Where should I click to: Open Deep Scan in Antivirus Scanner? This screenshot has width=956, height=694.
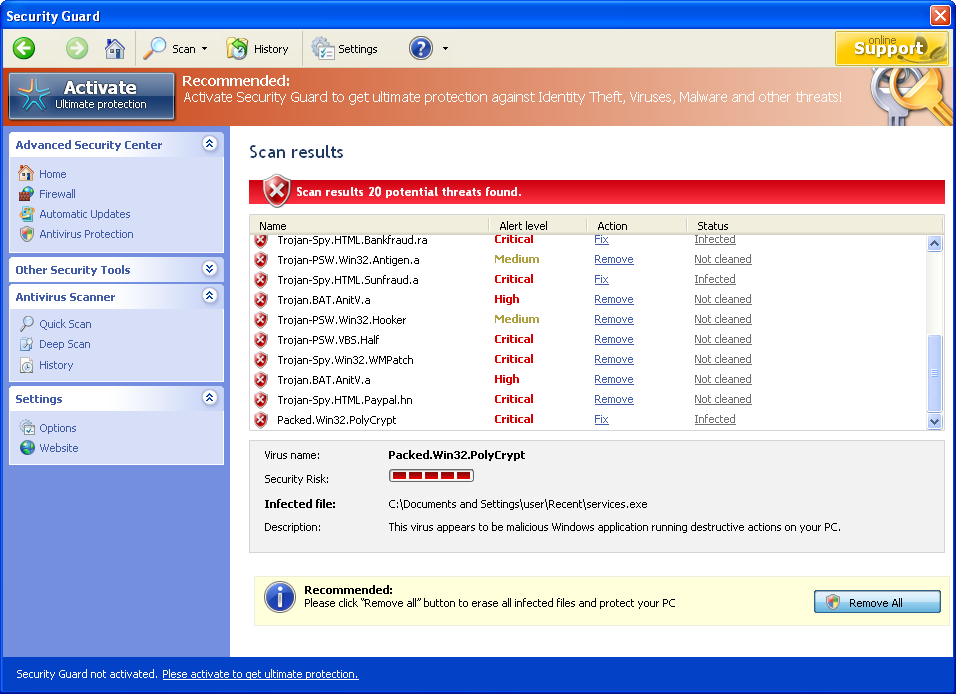point(65,344)
